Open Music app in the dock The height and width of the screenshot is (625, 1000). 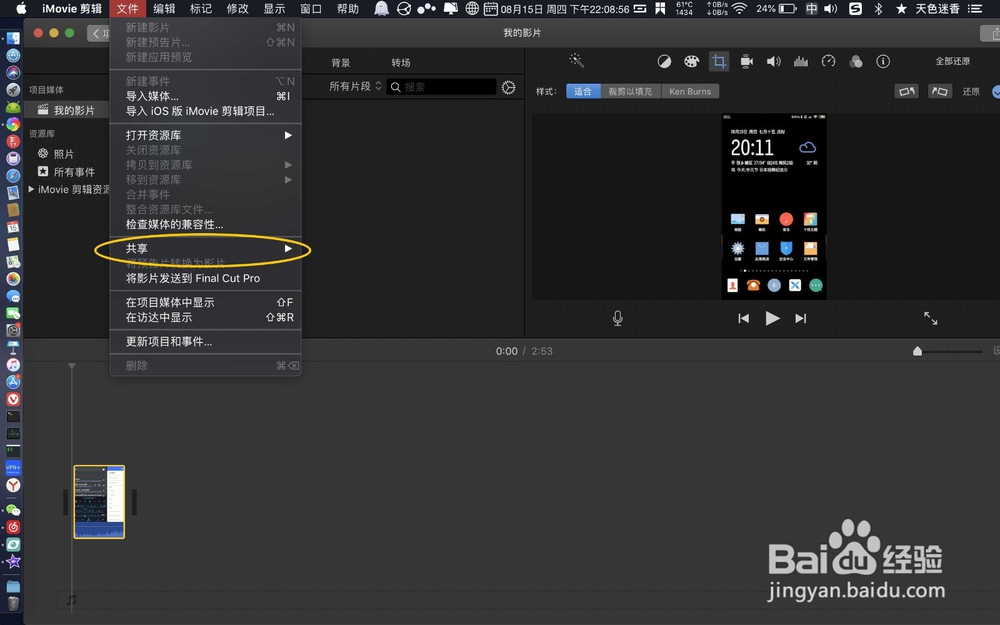pos(13,365)
